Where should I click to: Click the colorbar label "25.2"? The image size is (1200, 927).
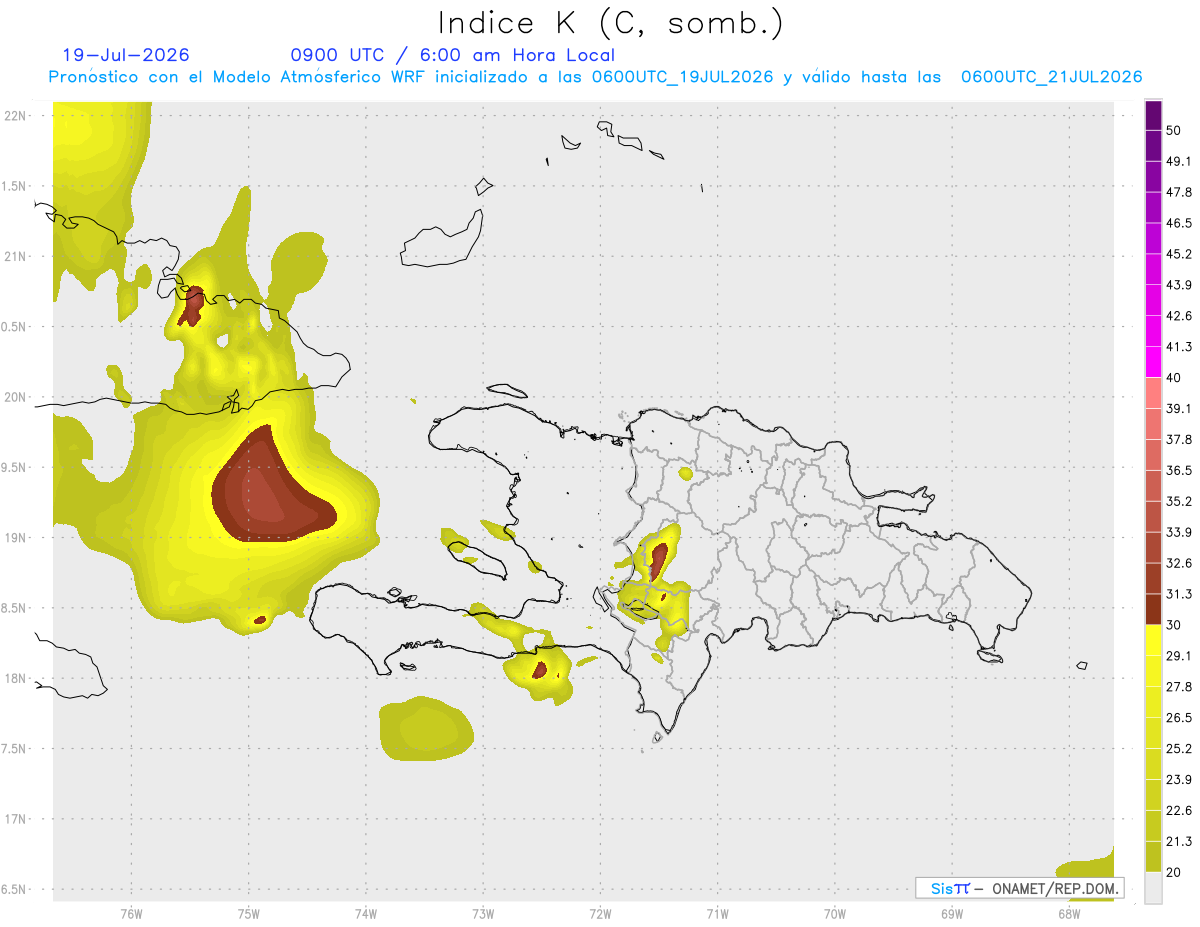pos(1179,748)
